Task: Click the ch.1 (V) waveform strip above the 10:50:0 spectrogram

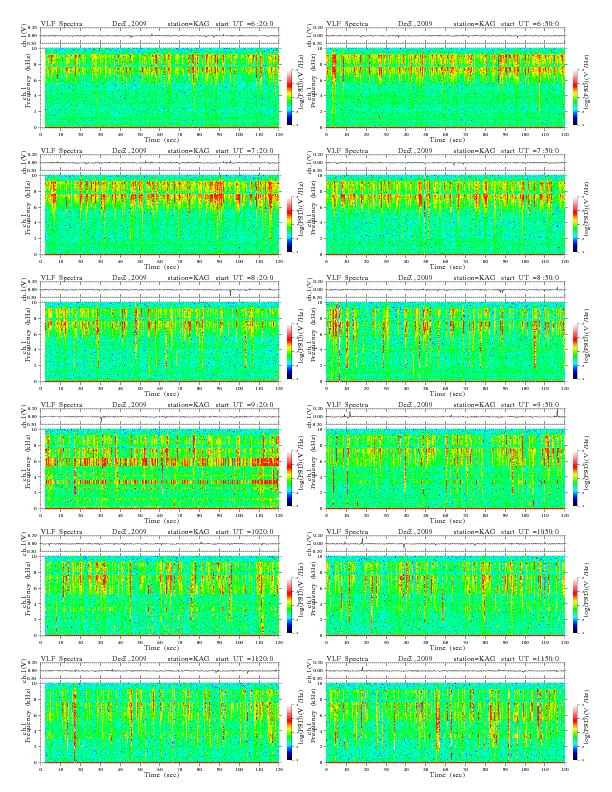Action: click(x=445, y=544)
